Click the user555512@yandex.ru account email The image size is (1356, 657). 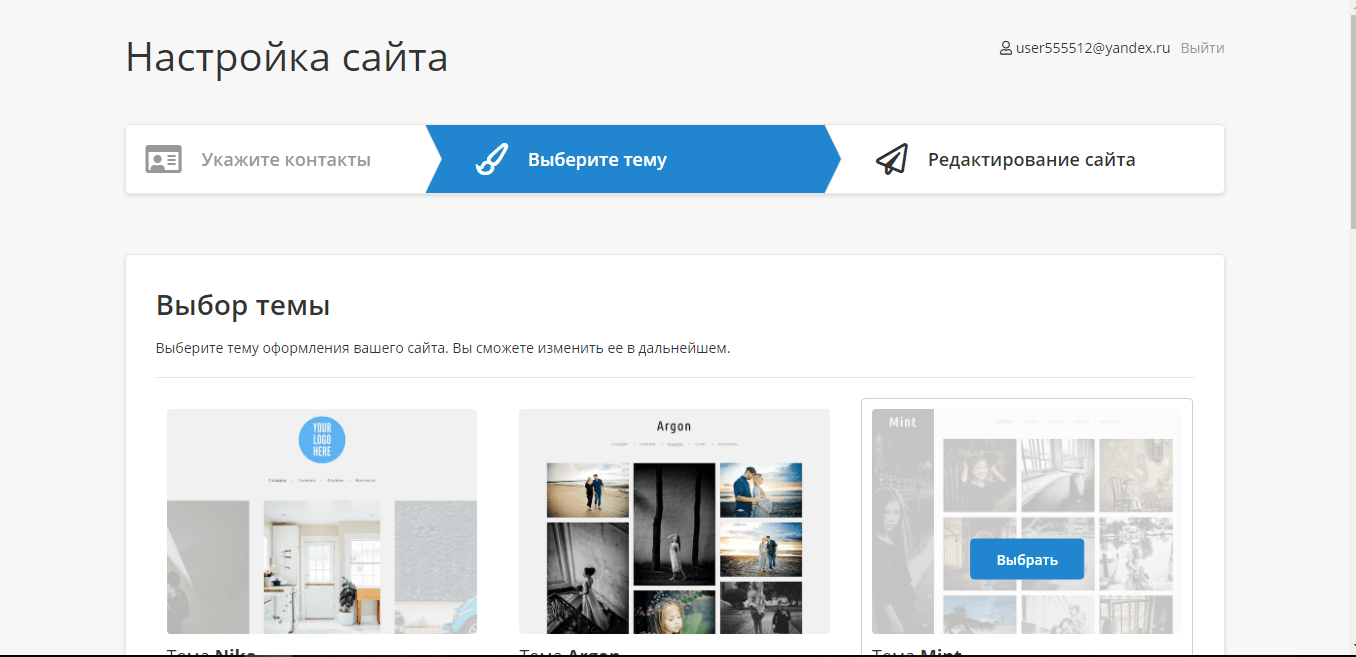coord(1092,48)
